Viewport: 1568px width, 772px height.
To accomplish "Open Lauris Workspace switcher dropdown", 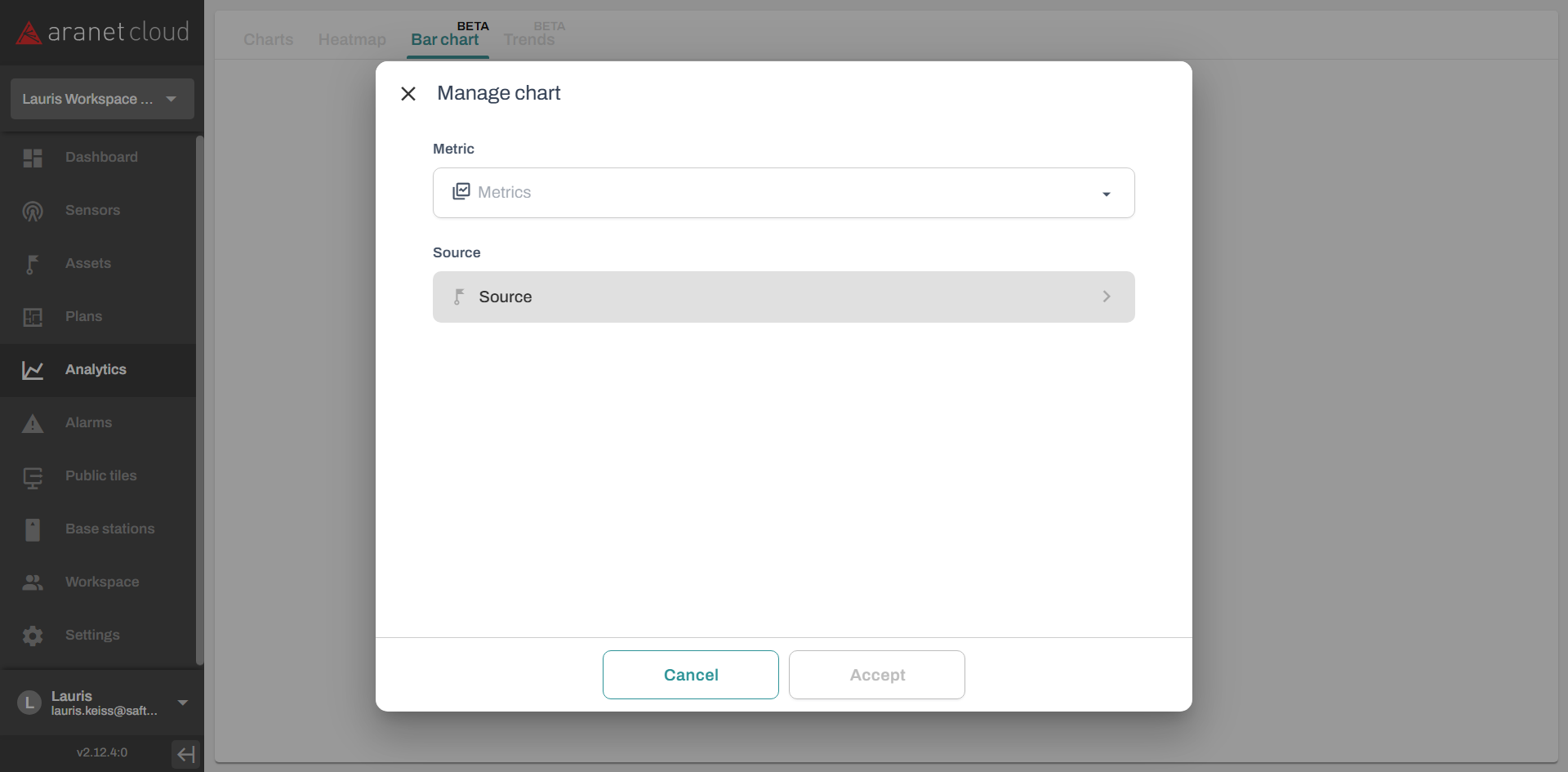I will (x=102, y=99).
